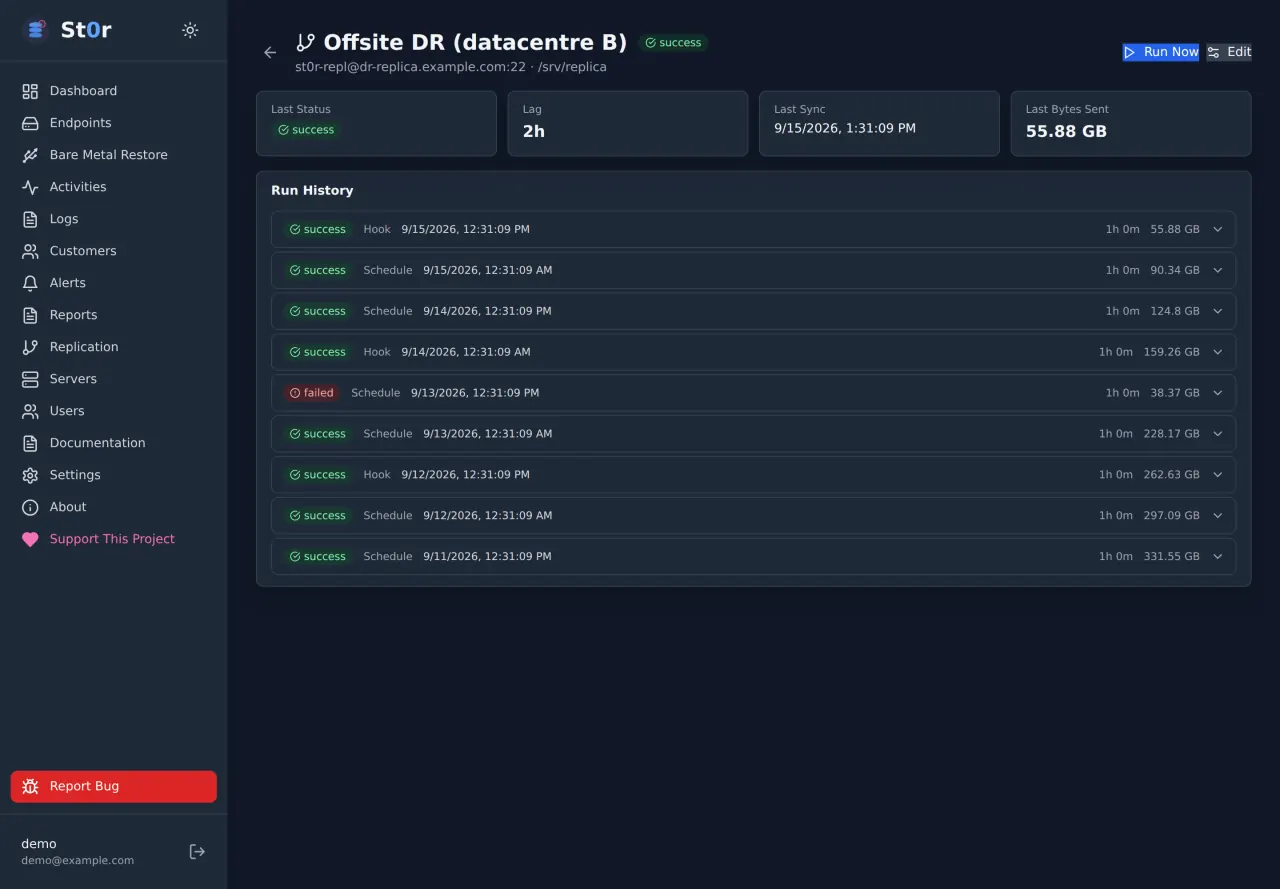Click the demo@example.com account text
Image resolution: width=1280 pixels, height=889 pixels.
(x=78, y=860)
